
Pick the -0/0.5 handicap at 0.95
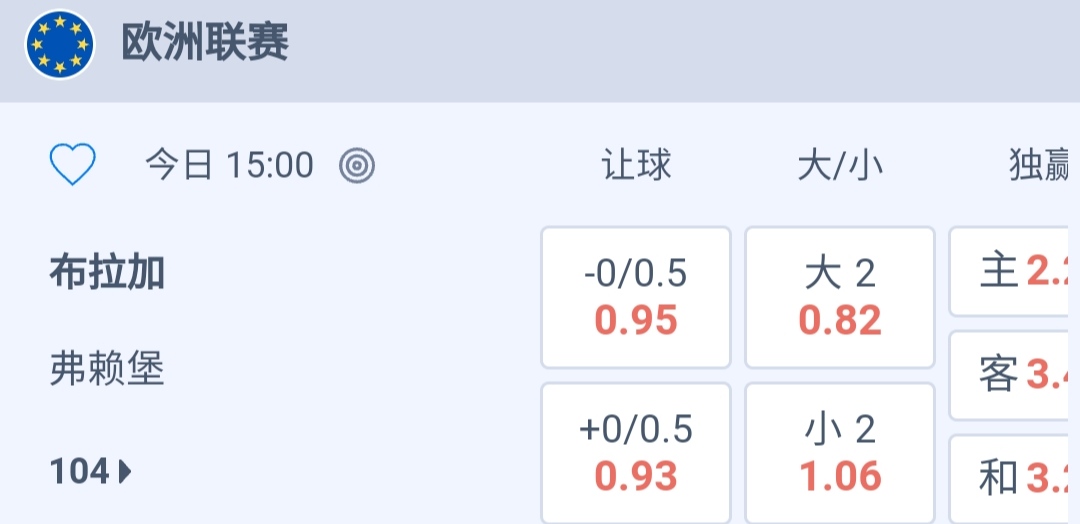pos(636,297)
